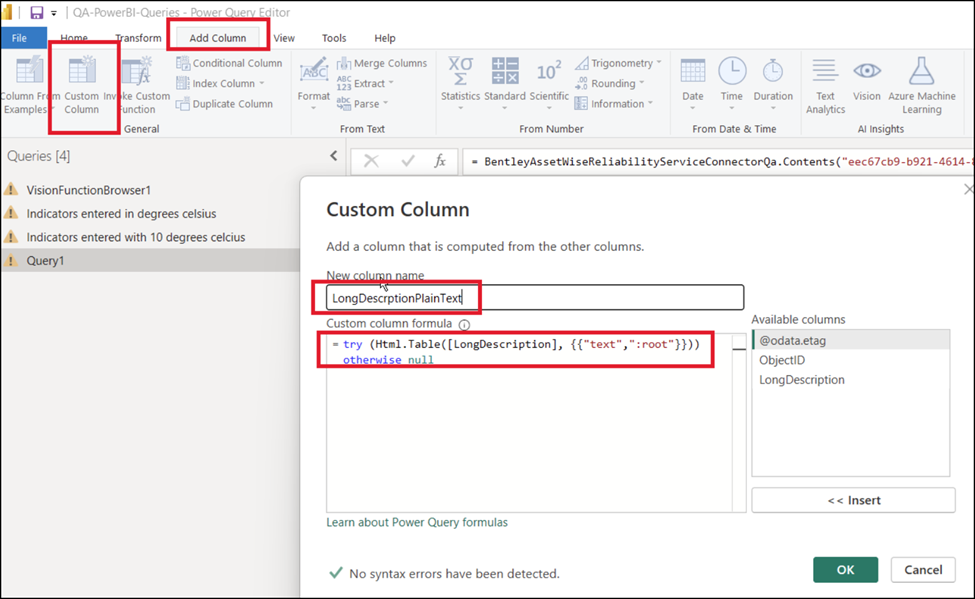Viewport: 975px width, 599px height.
Task: Click the Save icon in title bar
Action: [37, 12]
